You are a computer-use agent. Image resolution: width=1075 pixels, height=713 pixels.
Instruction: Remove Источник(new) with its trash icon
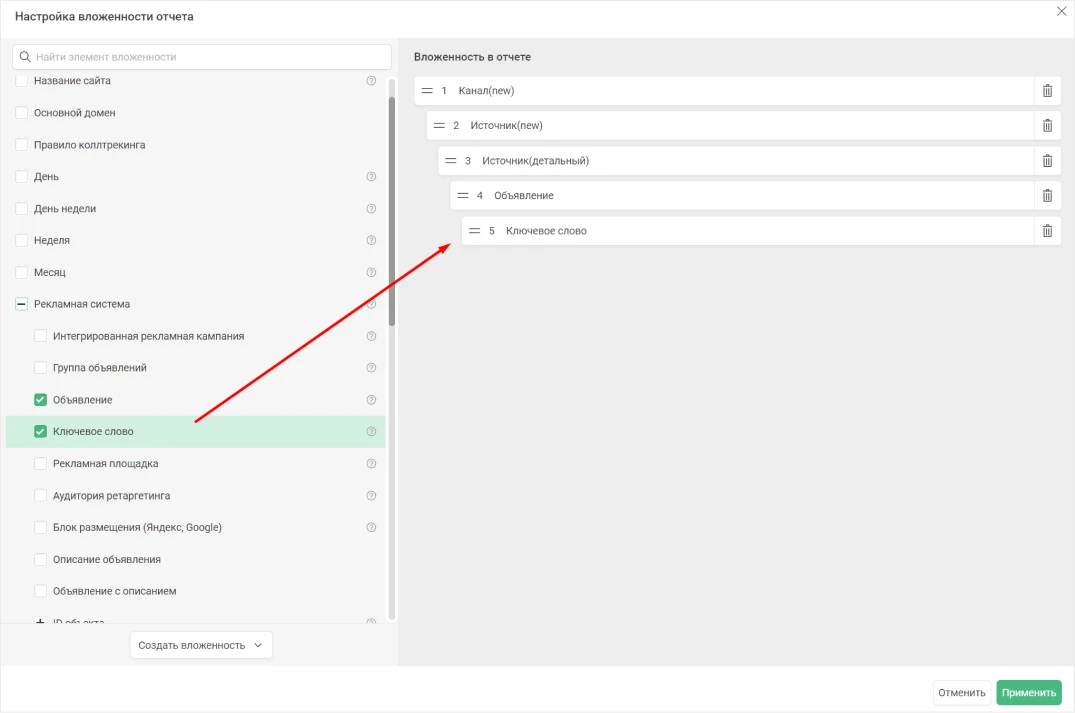[x=1047, y=126]
